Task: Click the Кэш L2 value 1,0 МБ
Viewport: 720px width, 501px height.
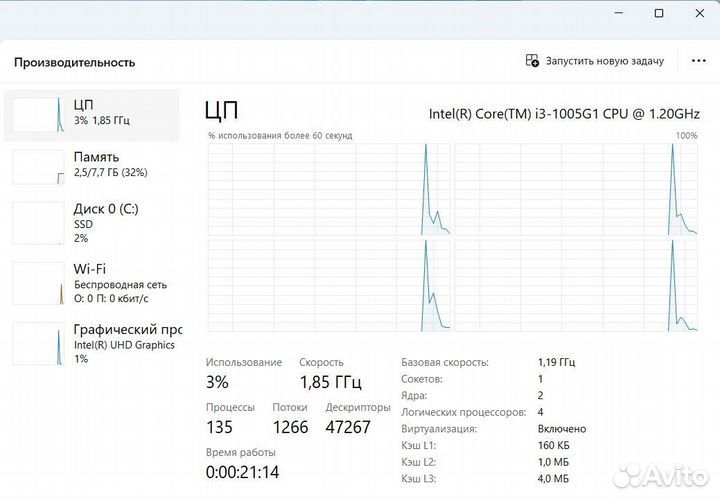Action: click(x=553, y=462)
